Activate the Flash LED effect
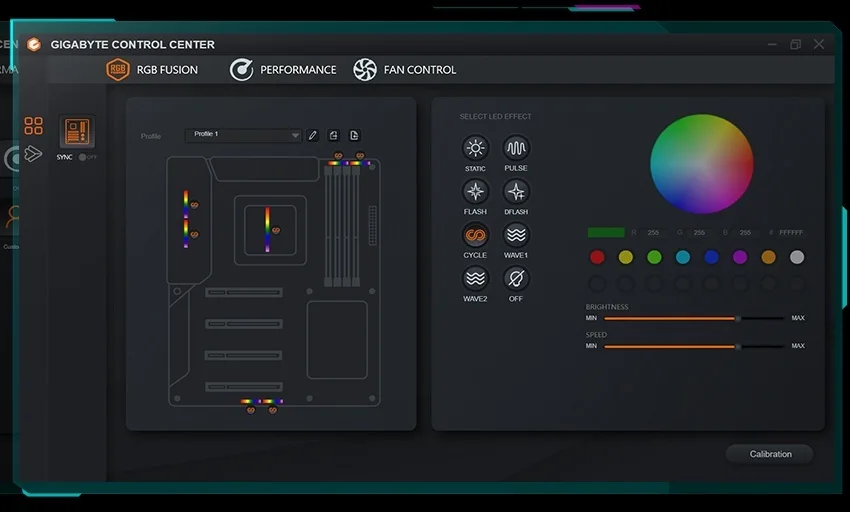This screenshot has height=512, width=850. [475, 192]
